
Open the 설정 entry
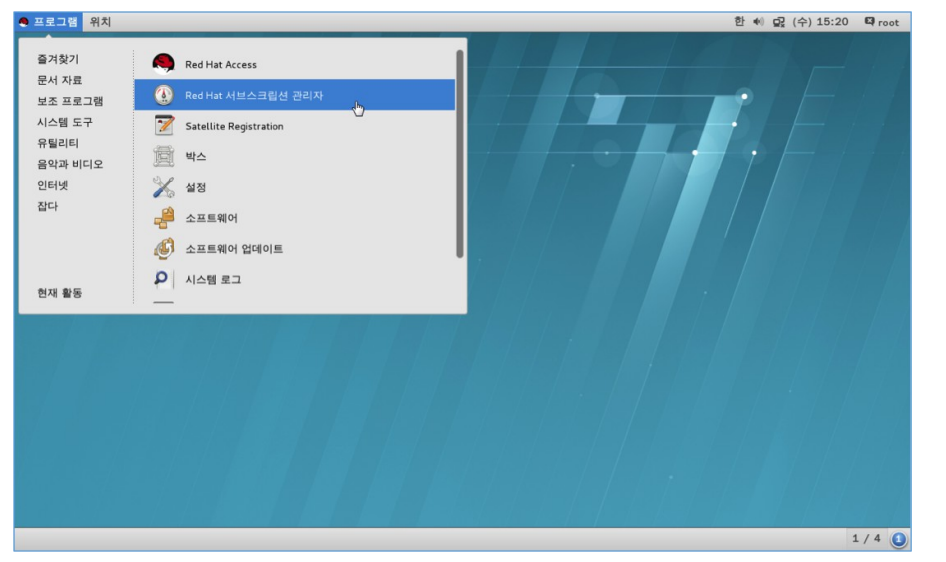[x=294, y=187]
